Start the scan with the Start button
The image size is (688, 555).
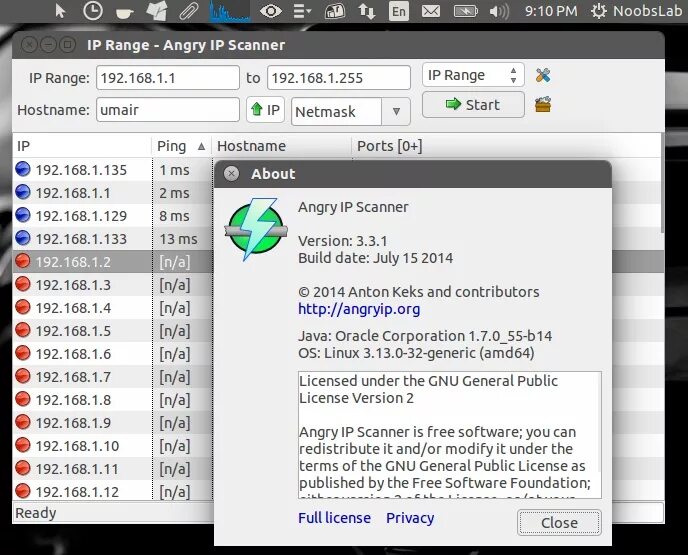[473, 104]
